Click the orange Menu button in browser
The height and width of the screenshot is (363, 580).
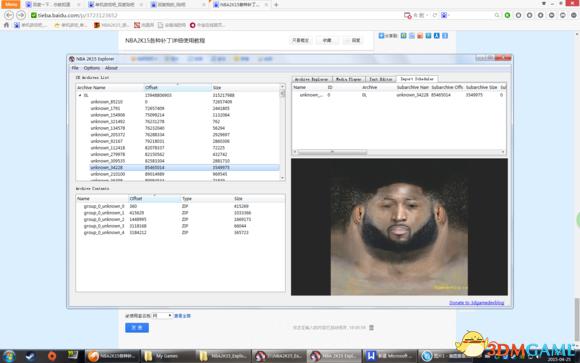tap(10, 4)
